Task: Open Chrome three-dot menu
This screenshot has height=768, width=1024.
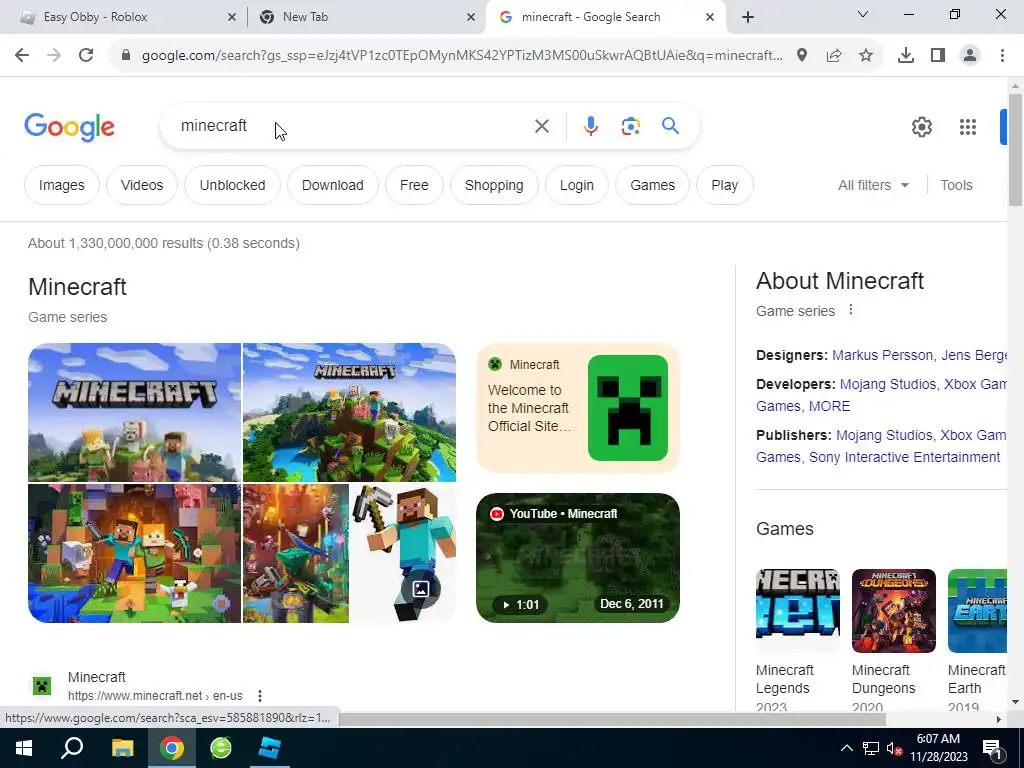Action: coord(1002,56)
